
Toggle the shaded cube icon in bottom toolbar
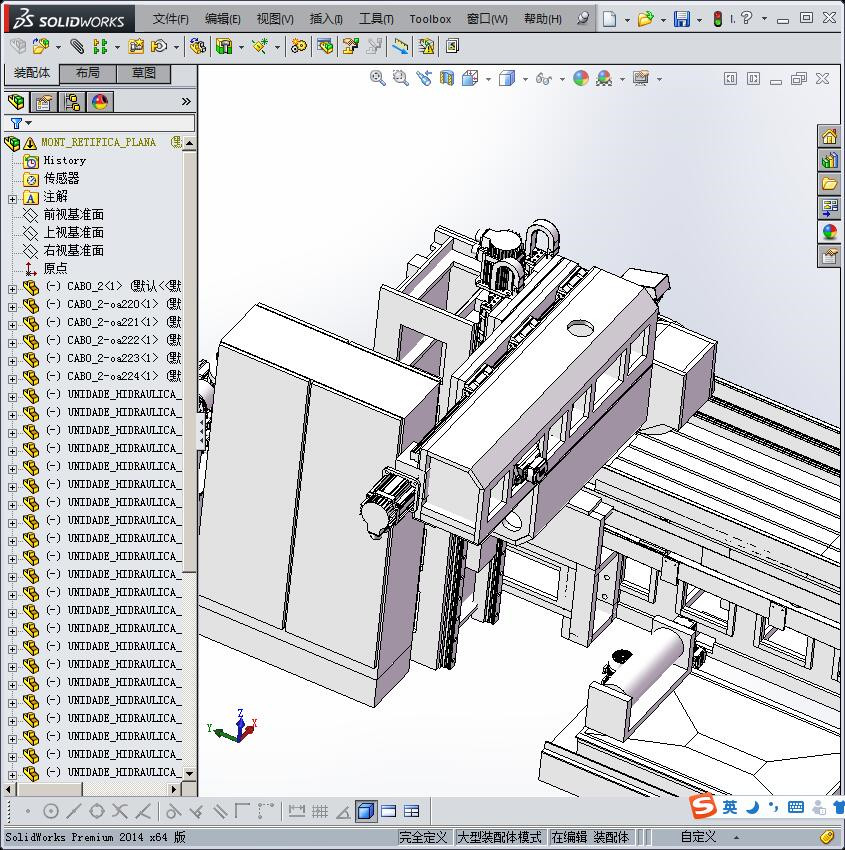tap(366, 811)
